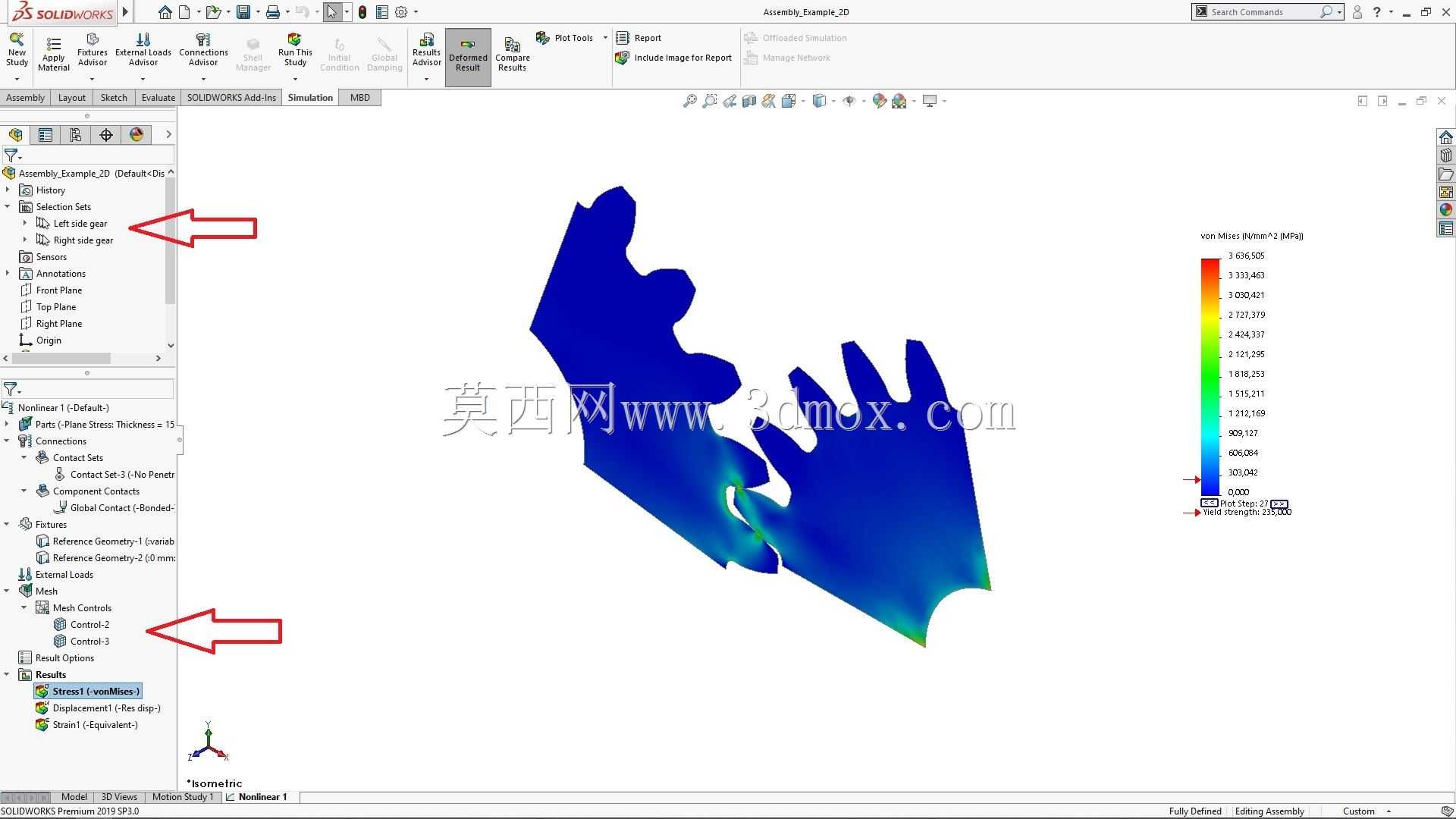This screenshot has height=819, width=1456.
Task: Open Apply Material tool
Action: coord(53,54)
